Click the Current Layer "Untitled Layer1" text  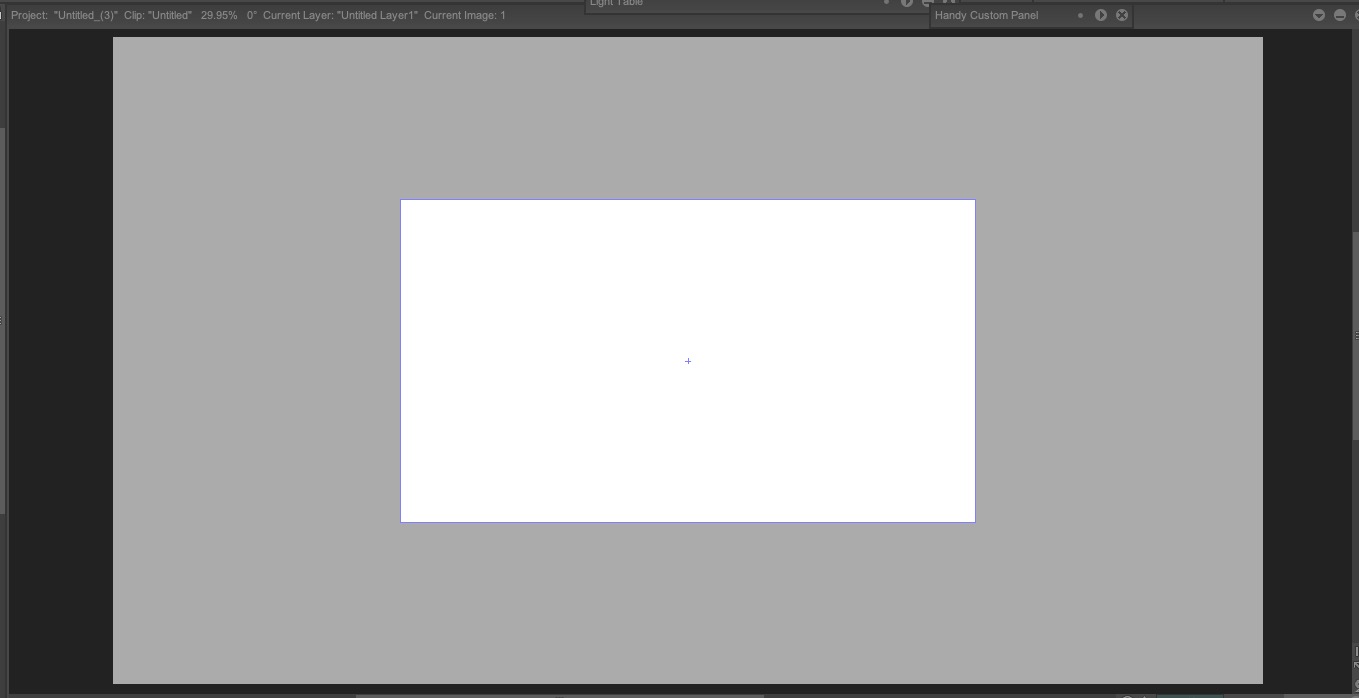tap(340, 15)
